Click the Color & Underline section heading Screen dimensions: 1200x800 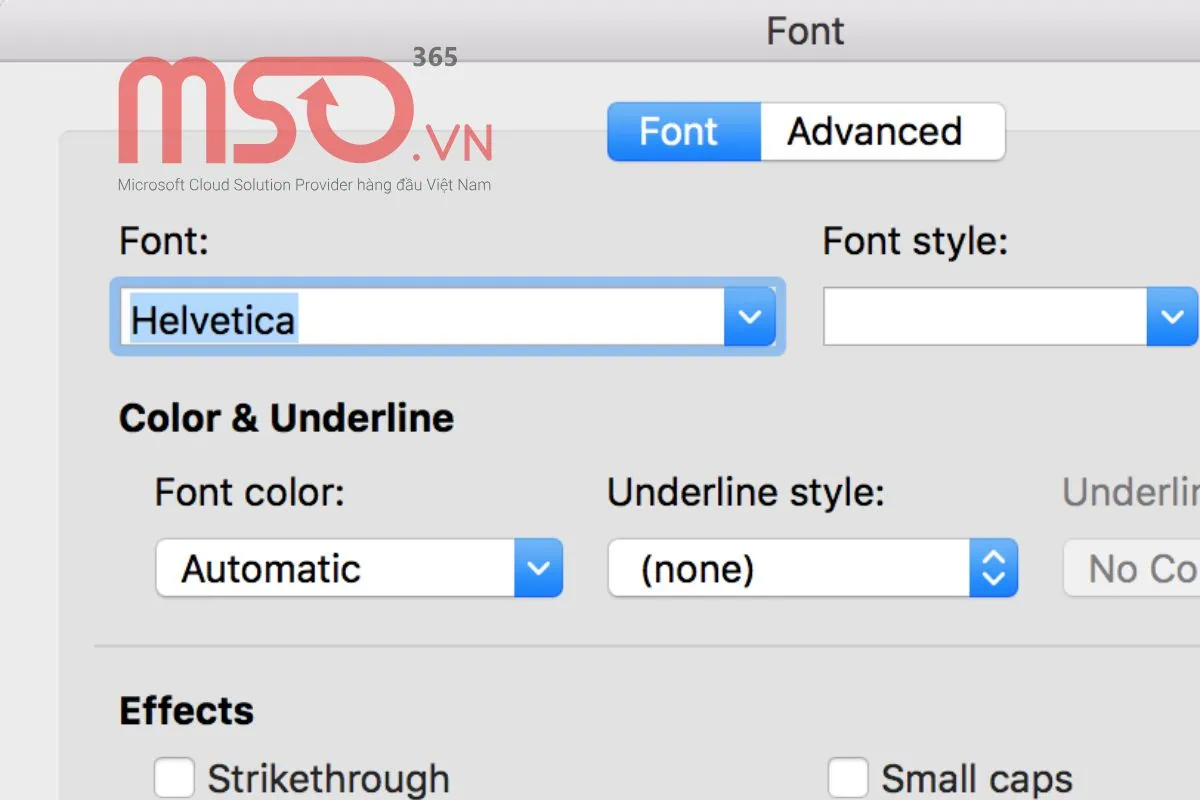[x=286, y=418]
